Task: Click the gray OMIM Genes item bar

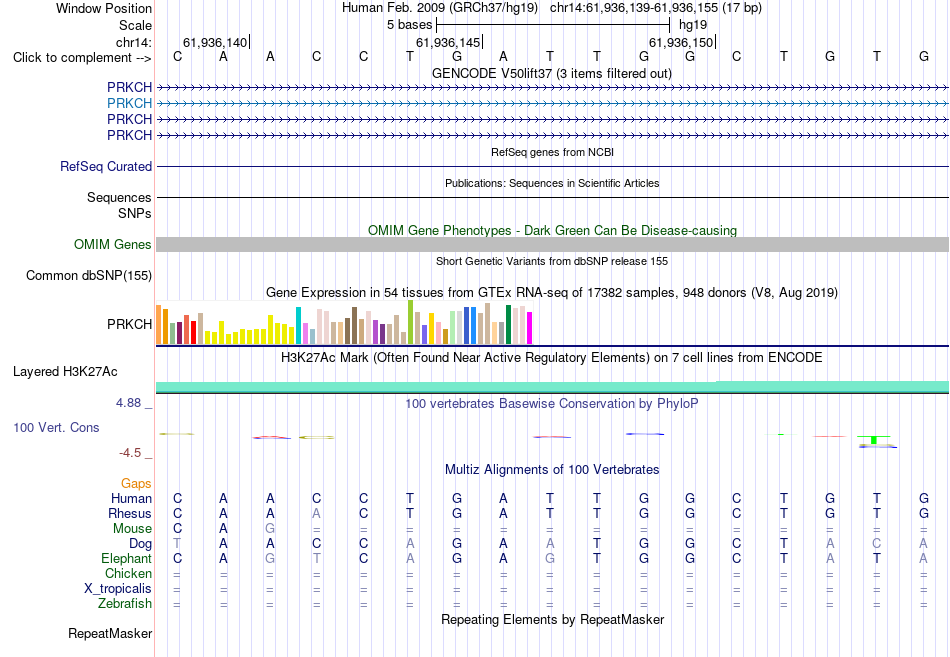Action: click(552, 245)
